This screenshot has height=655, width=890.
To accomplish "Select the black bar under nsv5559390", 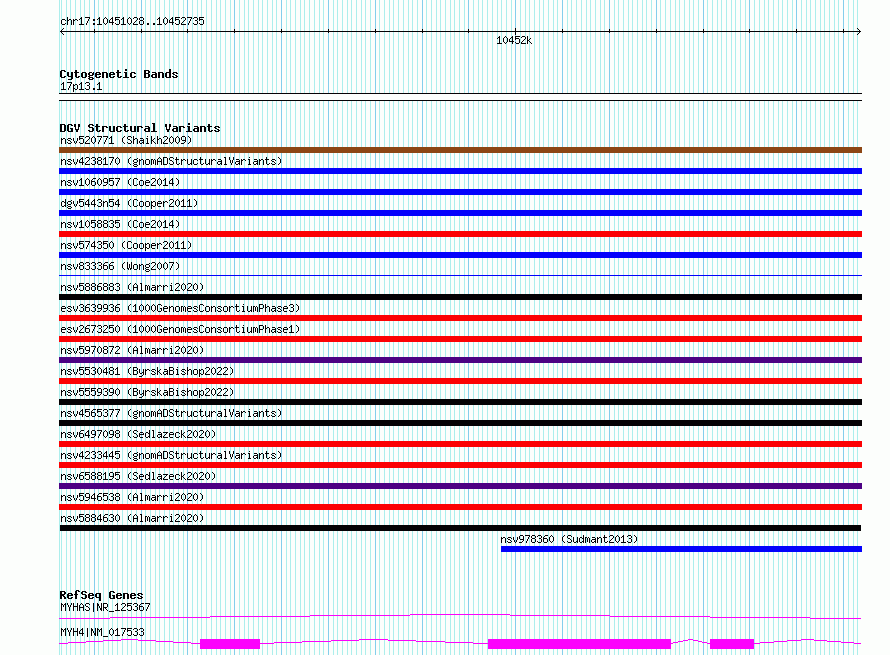I will 460,402.
